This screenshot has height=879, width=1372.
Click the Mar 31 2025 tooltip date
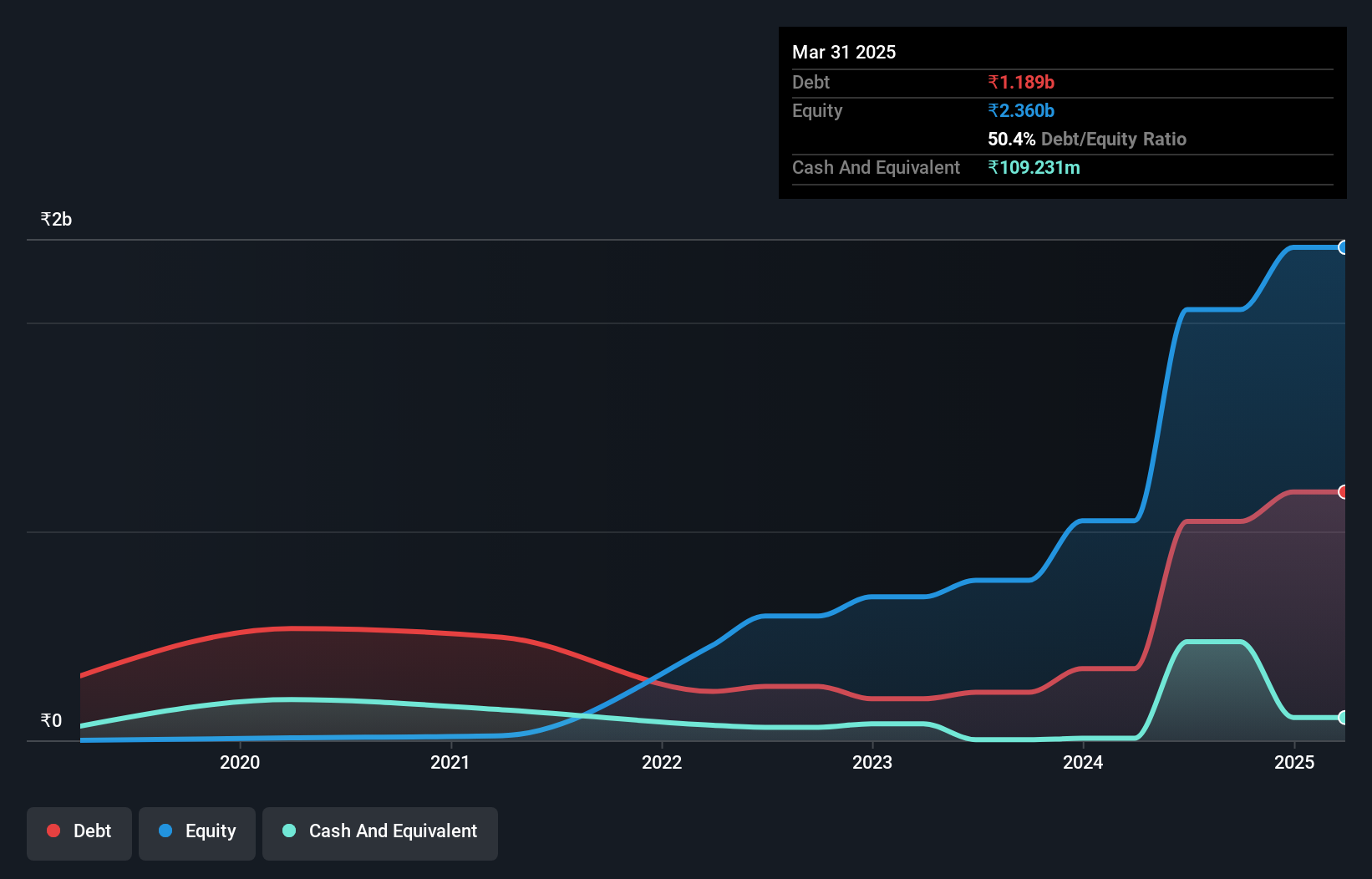pos(844,52)
